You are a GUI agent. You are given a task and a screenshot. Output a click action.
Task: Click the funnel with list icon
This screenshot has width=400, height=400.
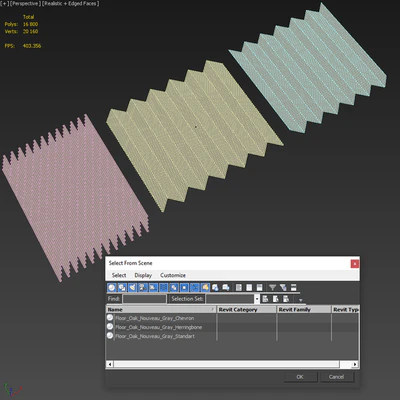pyautogui.click(x=283, y=287)
